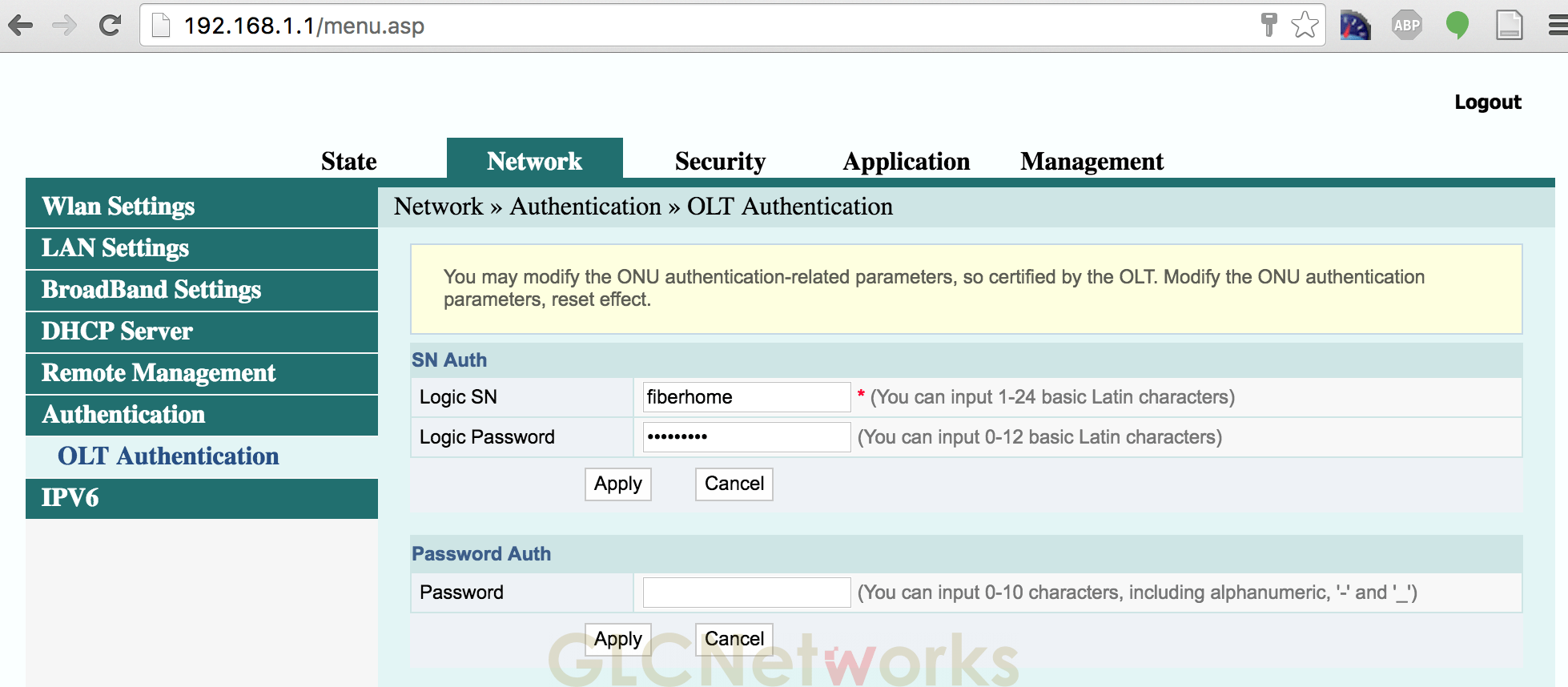The height and width of the screenshot is (687, 1568).
Task: Collapse the Authentication sidebar section
Action: (202, 415)
